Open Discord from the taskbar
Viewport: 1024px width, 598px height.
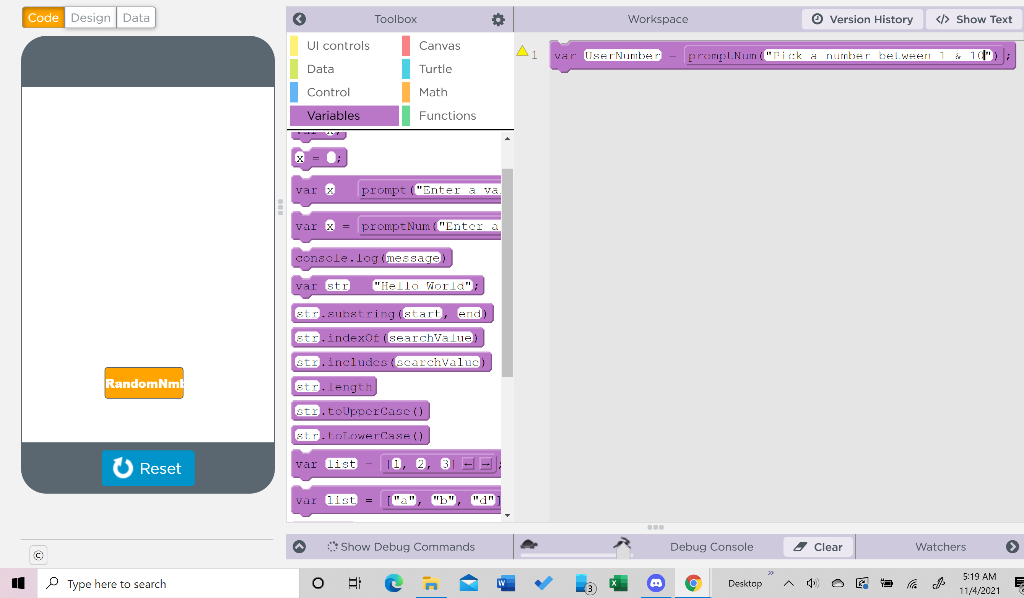click(657, 583)
